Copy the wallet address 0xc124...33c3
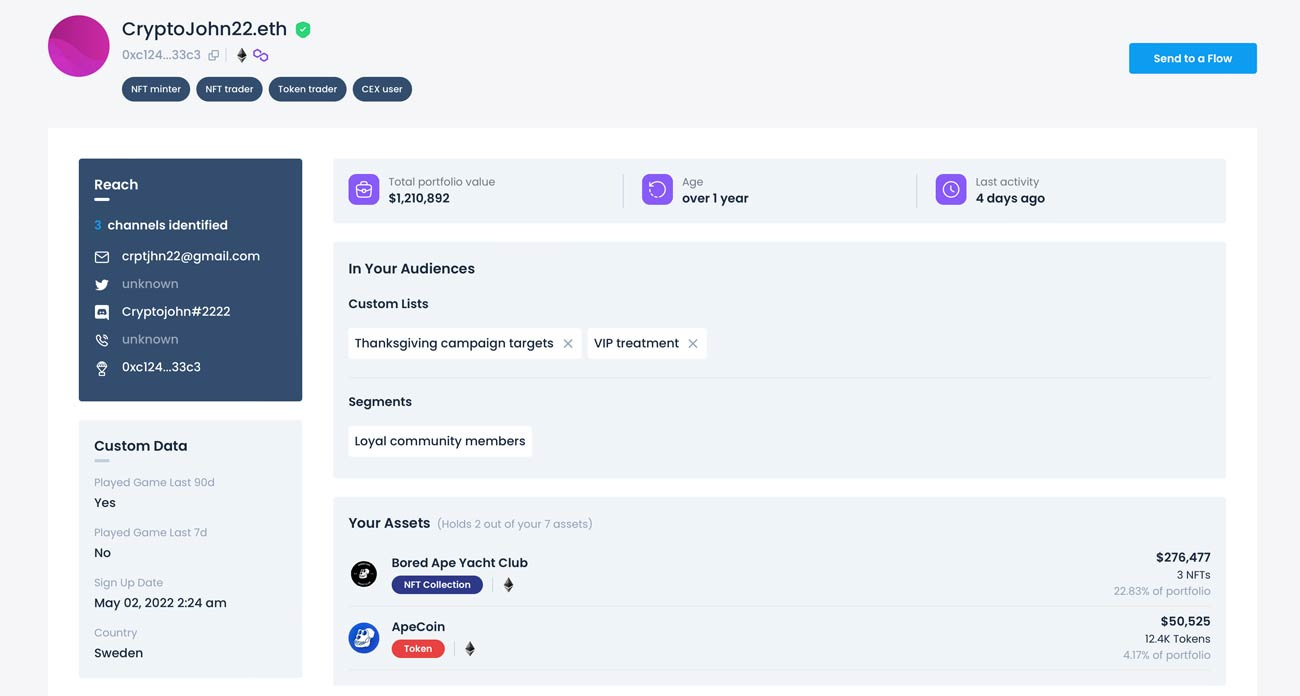 point(213,55)
